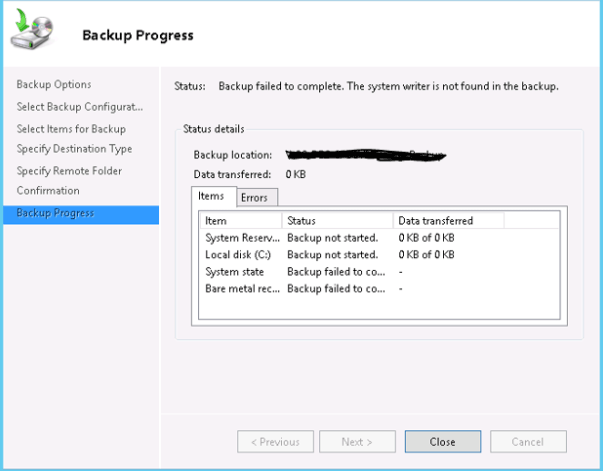Viewport: 603px width, 471px height.
Task: Click the backup drive disc icon
Action: coord(32,29)
